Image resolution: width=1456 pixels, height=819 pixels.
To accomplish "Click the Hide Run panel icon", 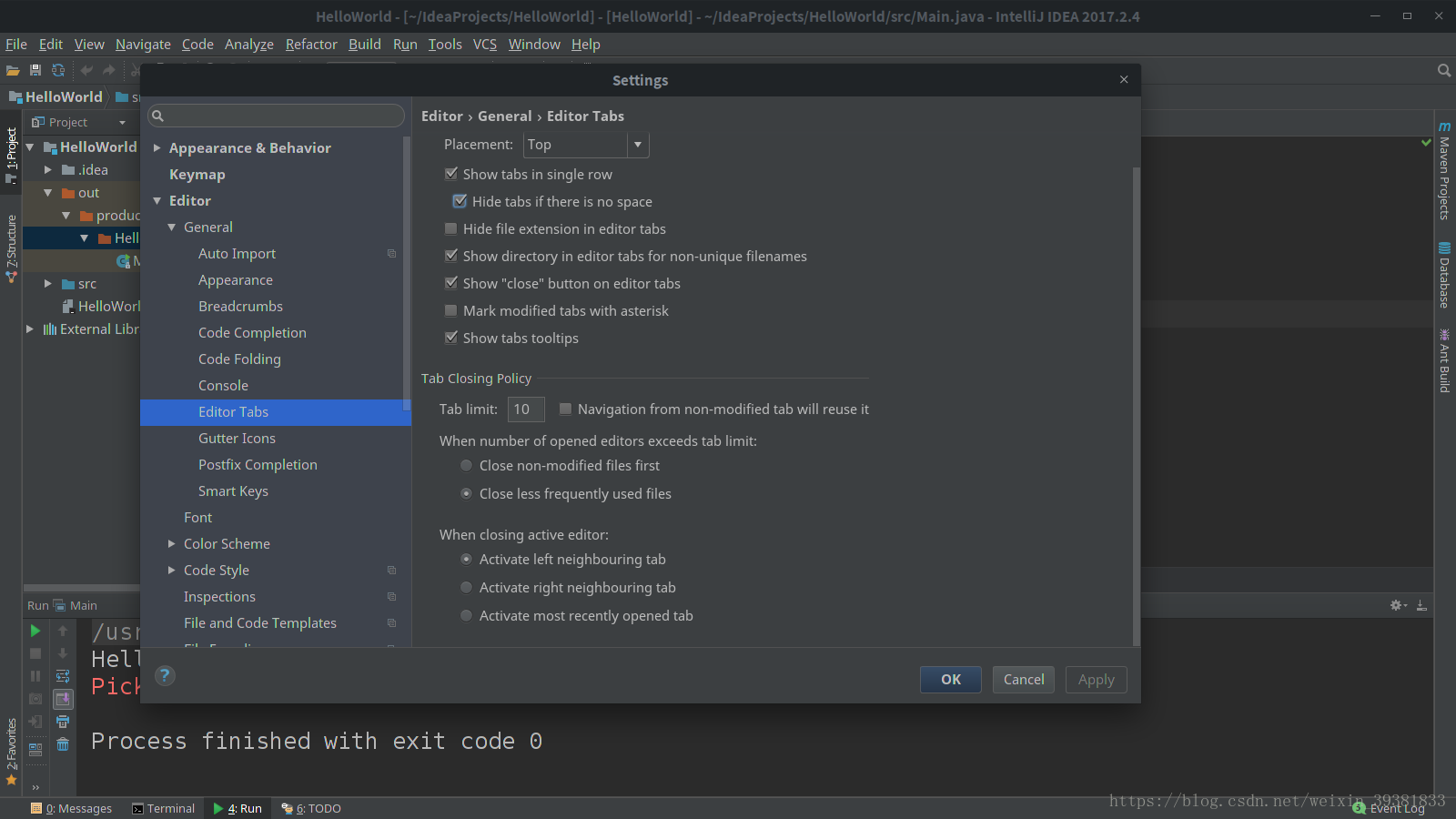I will (x=1421, y=605).
